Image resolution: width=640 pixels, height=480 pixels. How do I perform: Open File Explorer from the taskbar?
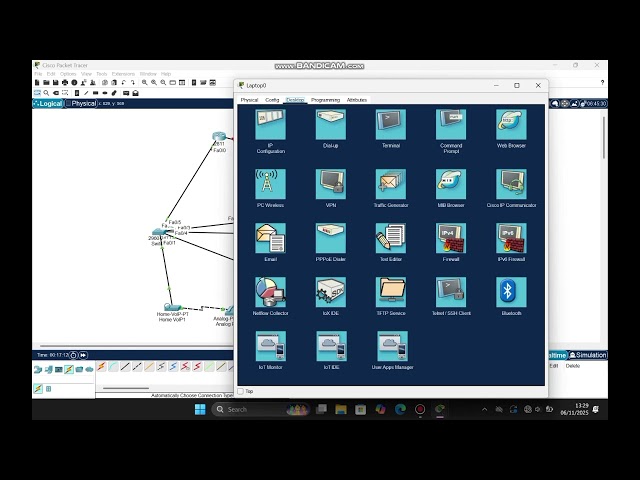[x=341, y=409]
